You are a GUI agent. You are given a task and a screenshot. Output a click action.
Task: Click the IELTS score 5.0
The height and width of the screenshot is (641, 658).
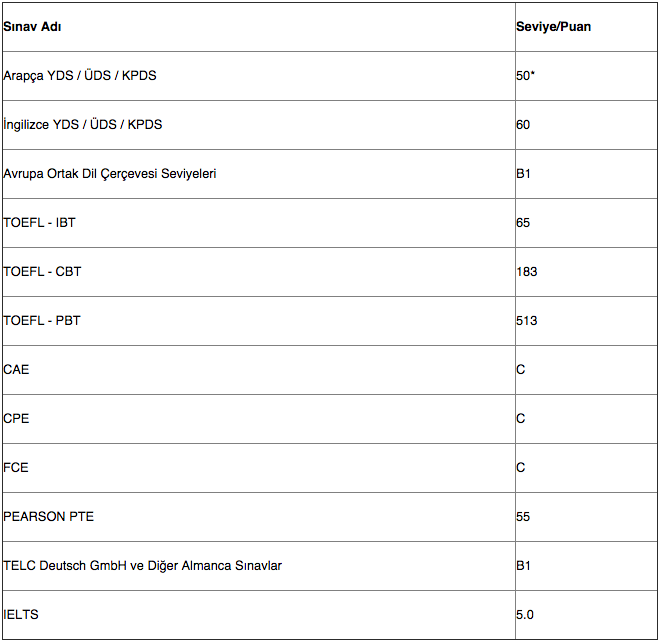[525, 615]
